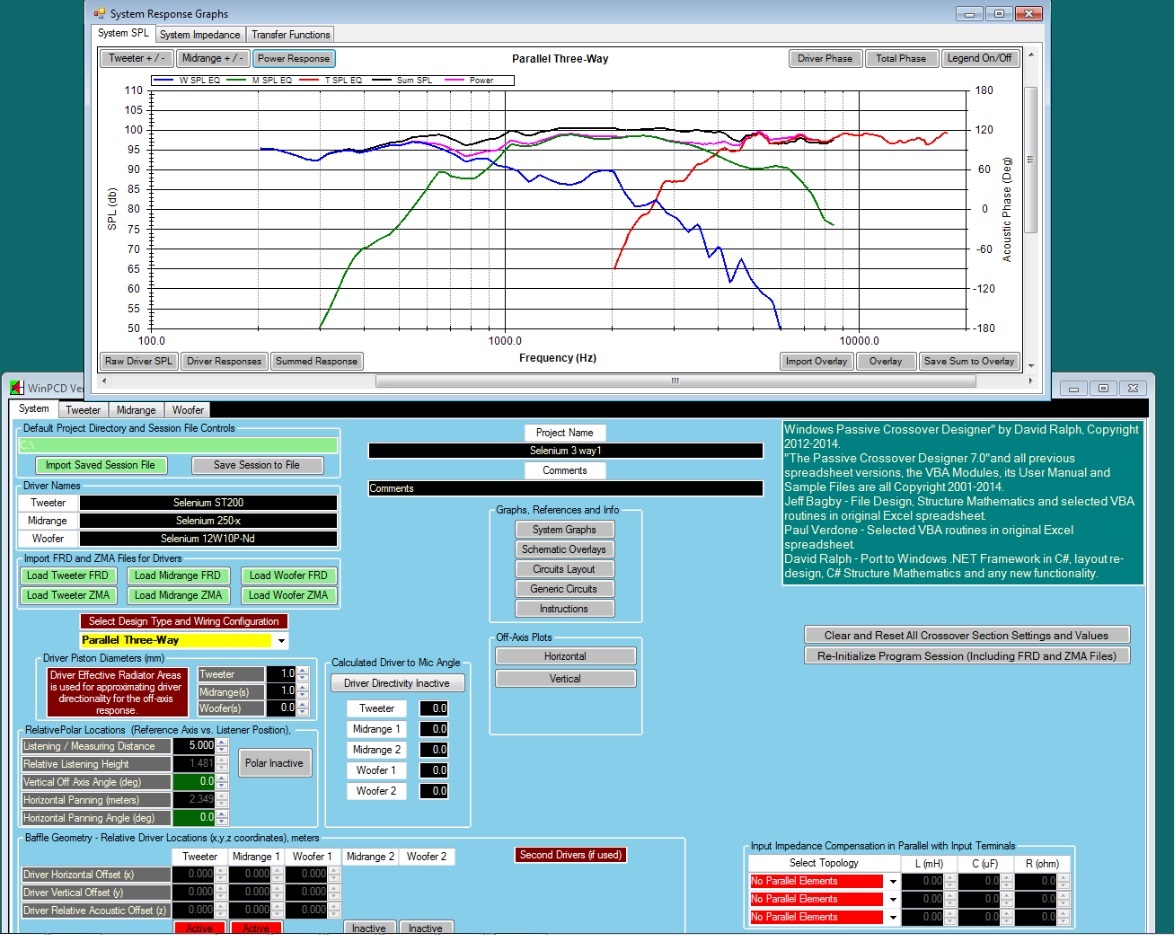Open the Parallel Three-Way design type dropdown
The width and height of the screenshot is (1175, 937).
[281, 641]
